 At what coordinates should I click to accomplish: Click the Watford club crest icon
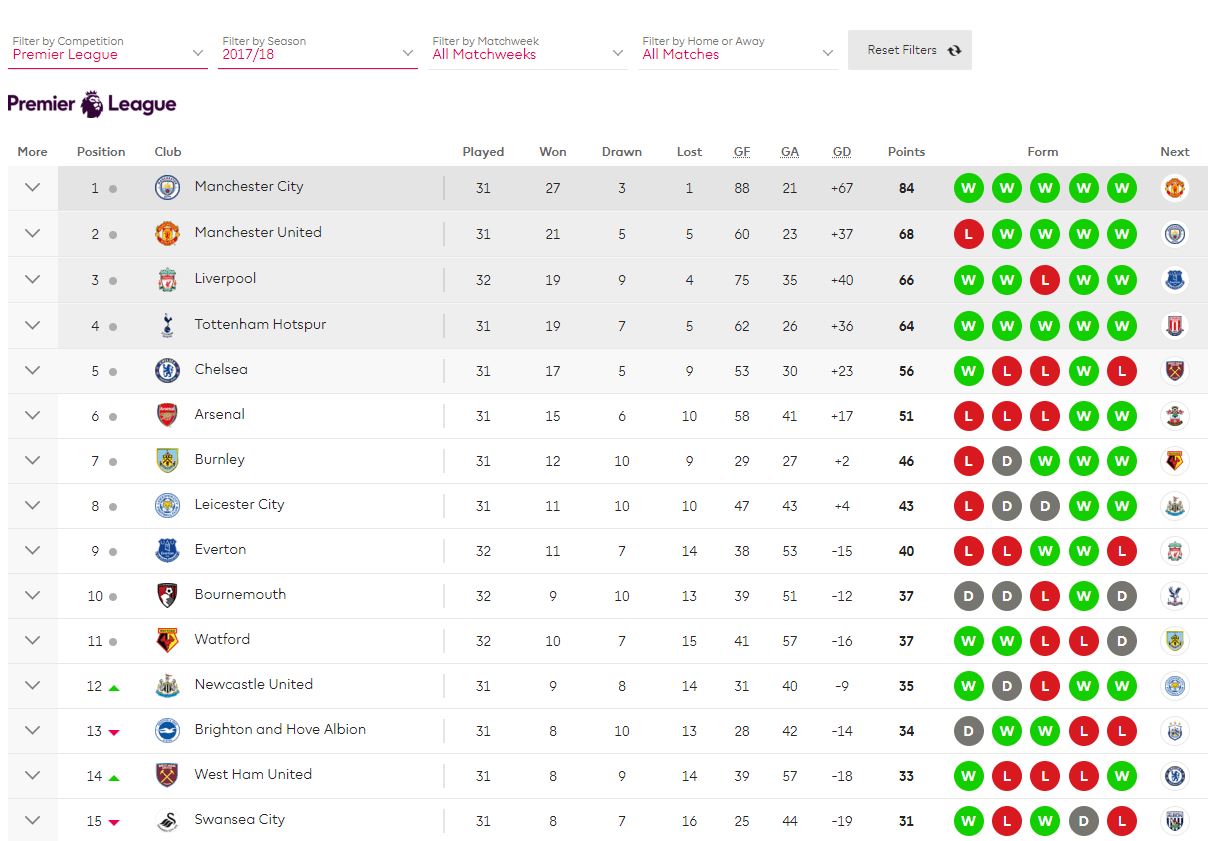tap(167, 640)
